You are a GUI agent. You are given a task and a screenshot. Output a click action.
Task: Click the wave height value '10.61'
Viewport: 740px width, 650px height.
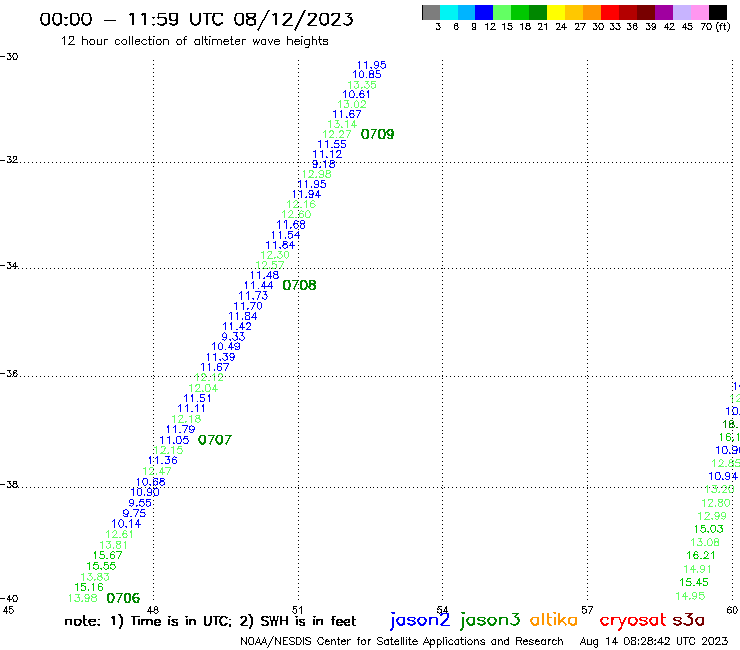(356, 94)
